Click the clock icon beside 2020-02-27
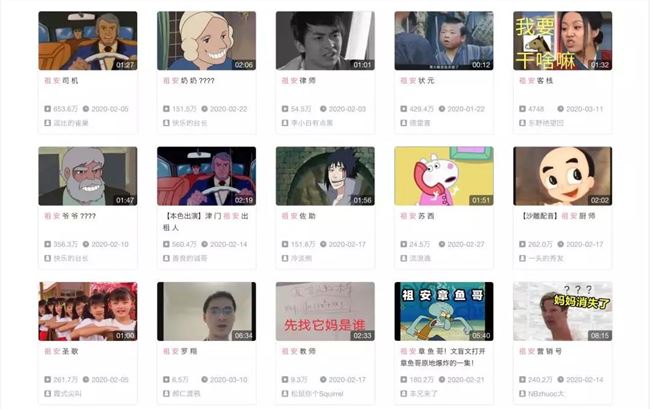Image resolution: width=650 pixels, height=409 pixels. coord(442,244)
